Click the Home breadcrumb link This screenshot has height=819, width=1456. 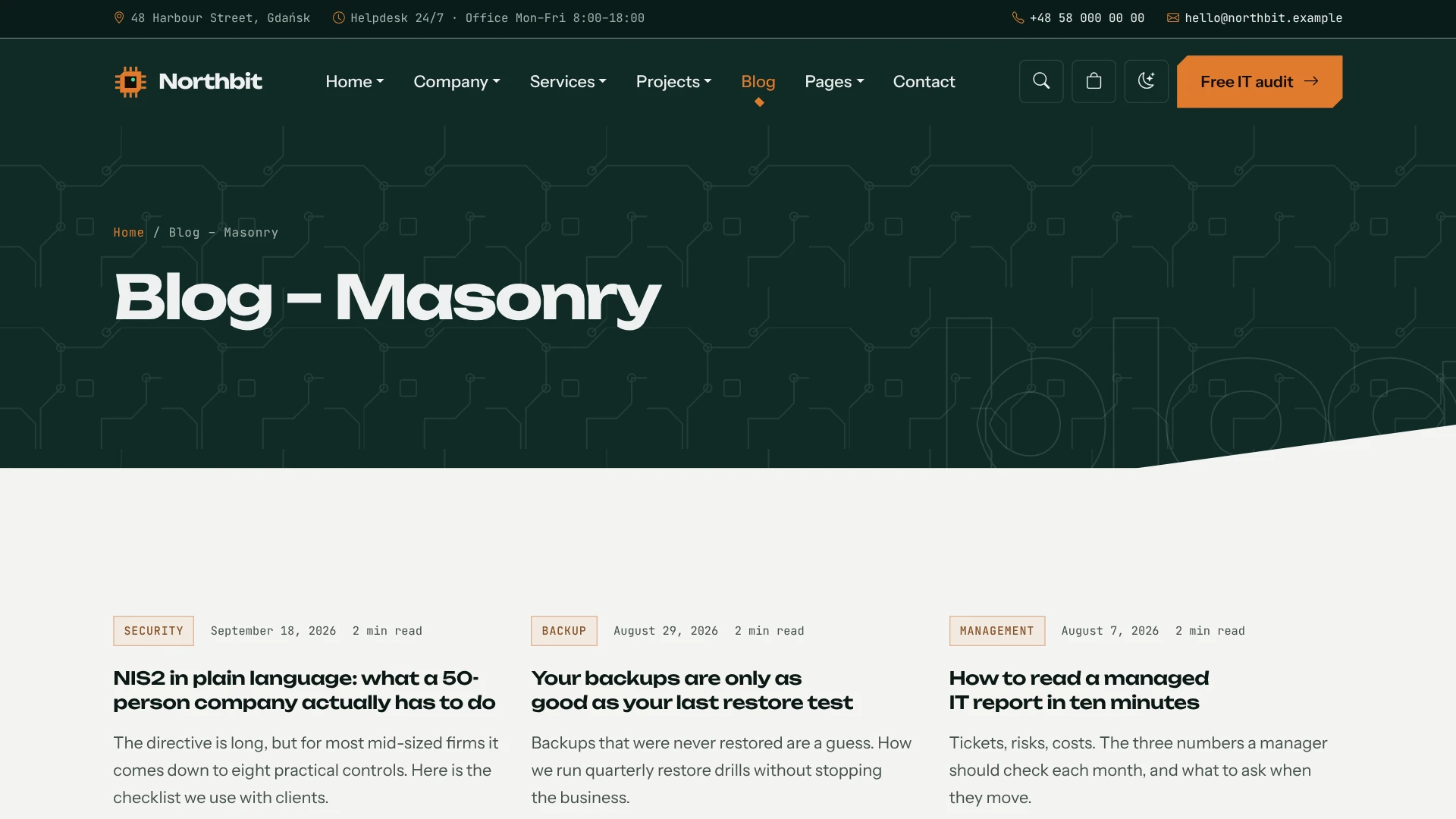coord(128,232)
